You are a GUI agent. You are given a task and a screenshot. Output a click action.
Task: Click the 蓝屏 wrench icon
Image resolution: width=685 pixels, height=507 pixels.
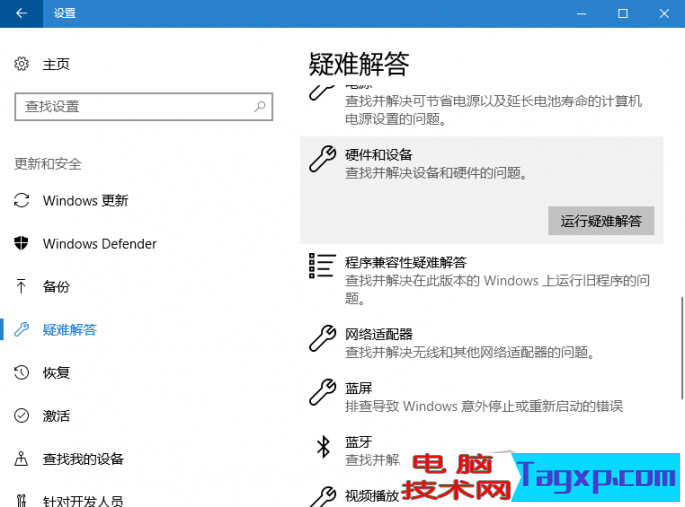322,392
